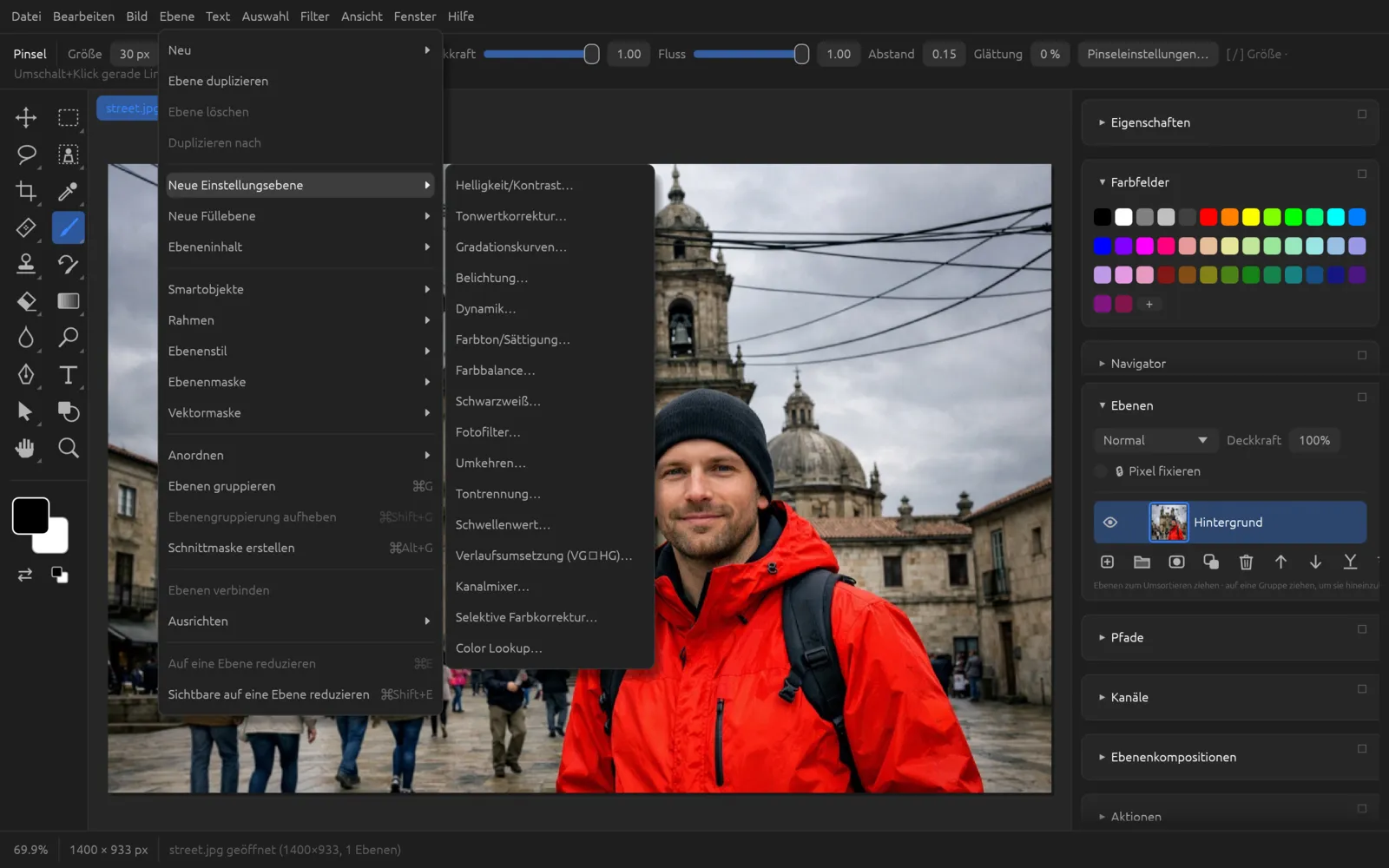Screen dimensions: 1389x868
Task: Select the Hand tool
Action: 26,448
